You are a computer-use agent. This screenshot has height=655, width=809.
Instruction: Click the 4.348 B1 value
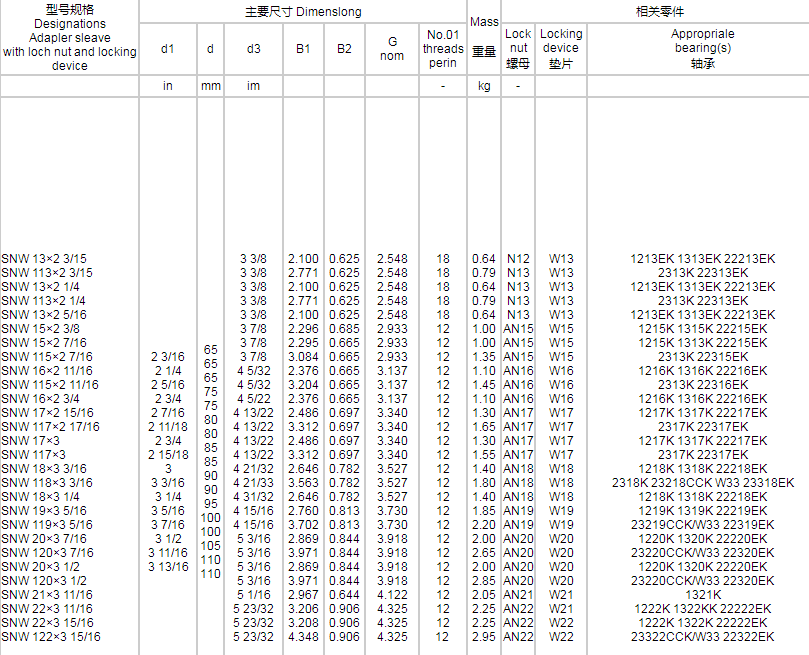click(x=303, y=637)
